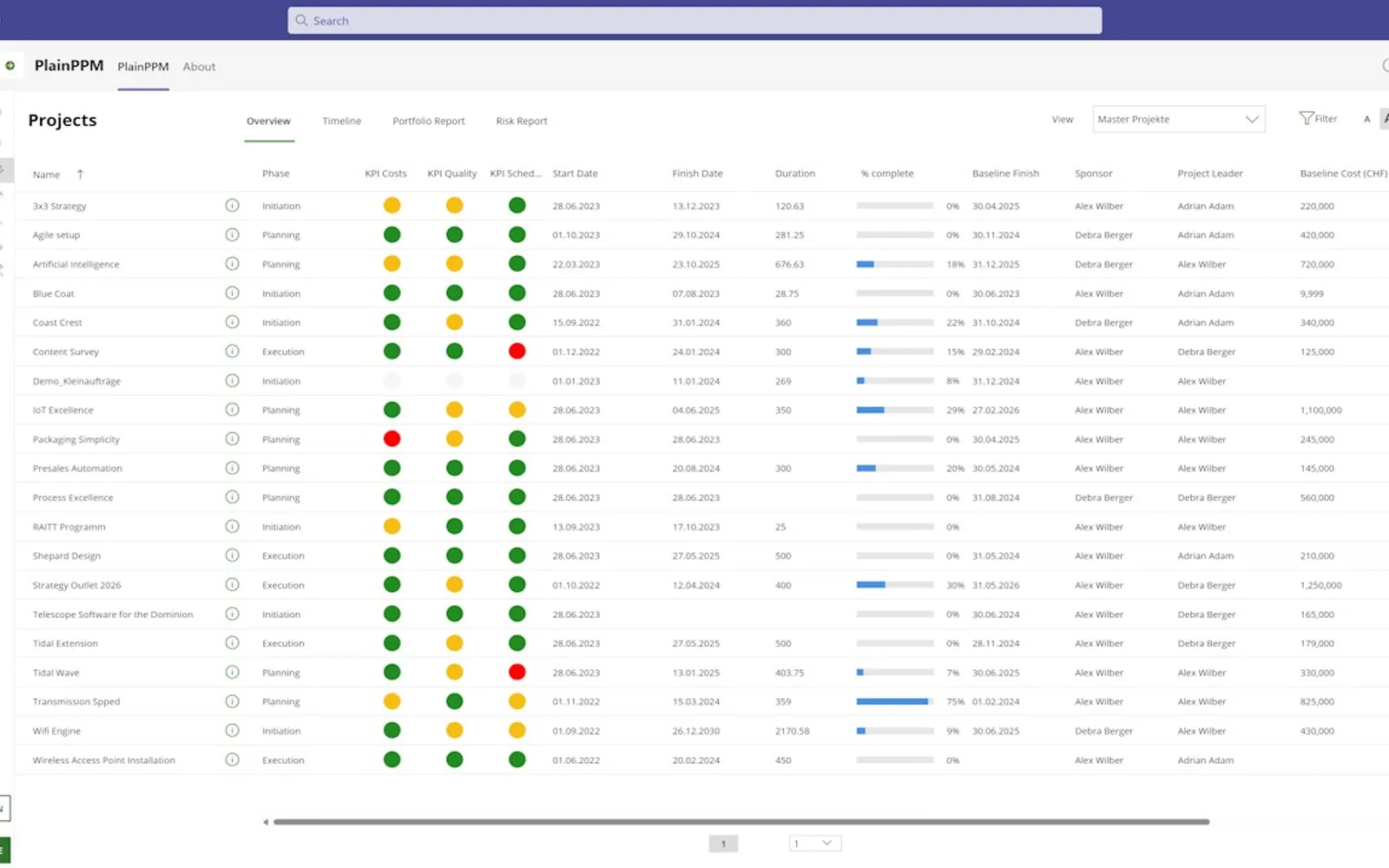Click the search magnifier icon
The width and height of the screenshot is (1389, 868).
301,20
